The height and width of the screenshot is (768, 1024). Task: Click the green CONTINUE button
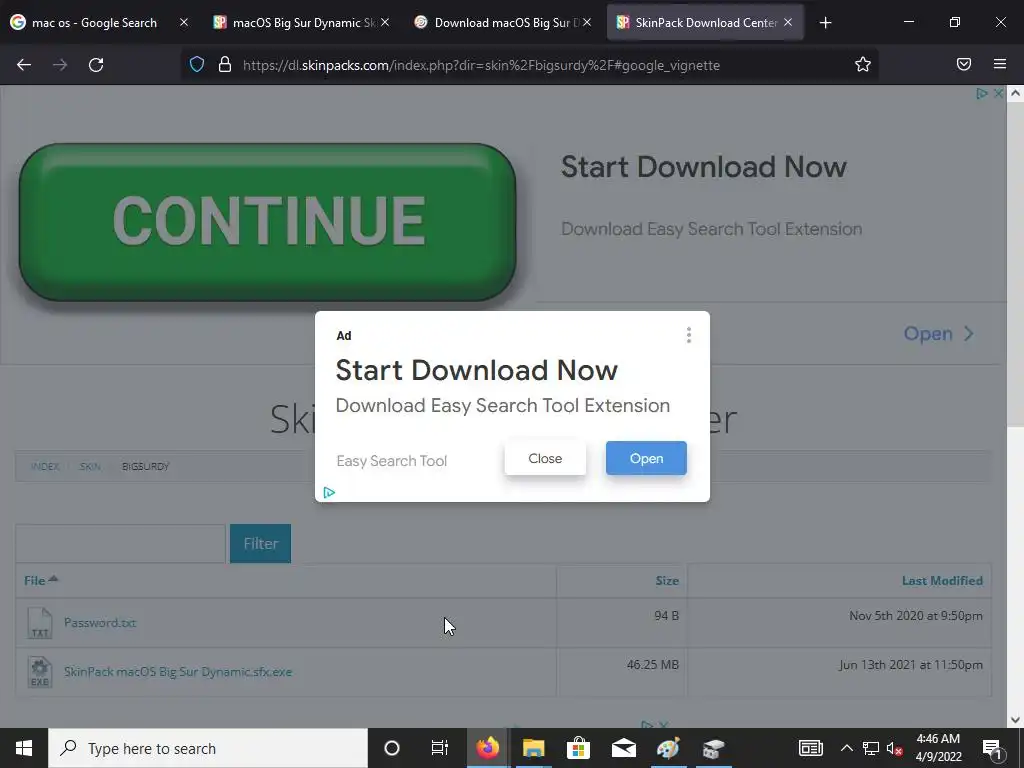pos(267,222)
